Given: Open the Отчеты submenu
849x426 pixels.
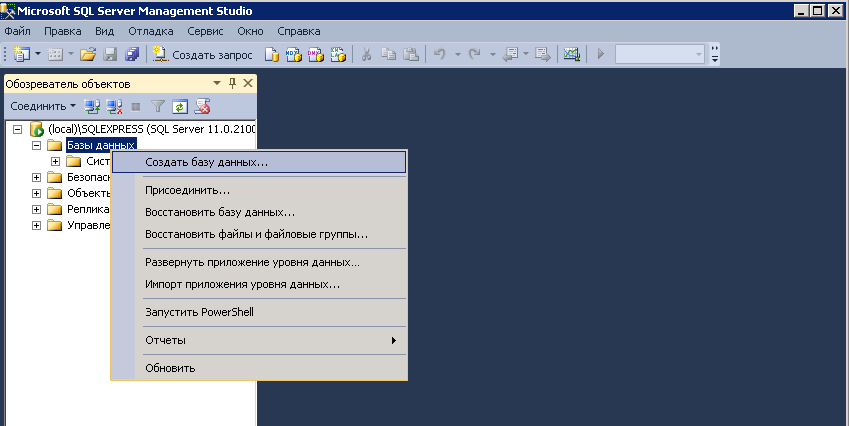Looking at the screenshot, I should point(259,340).
